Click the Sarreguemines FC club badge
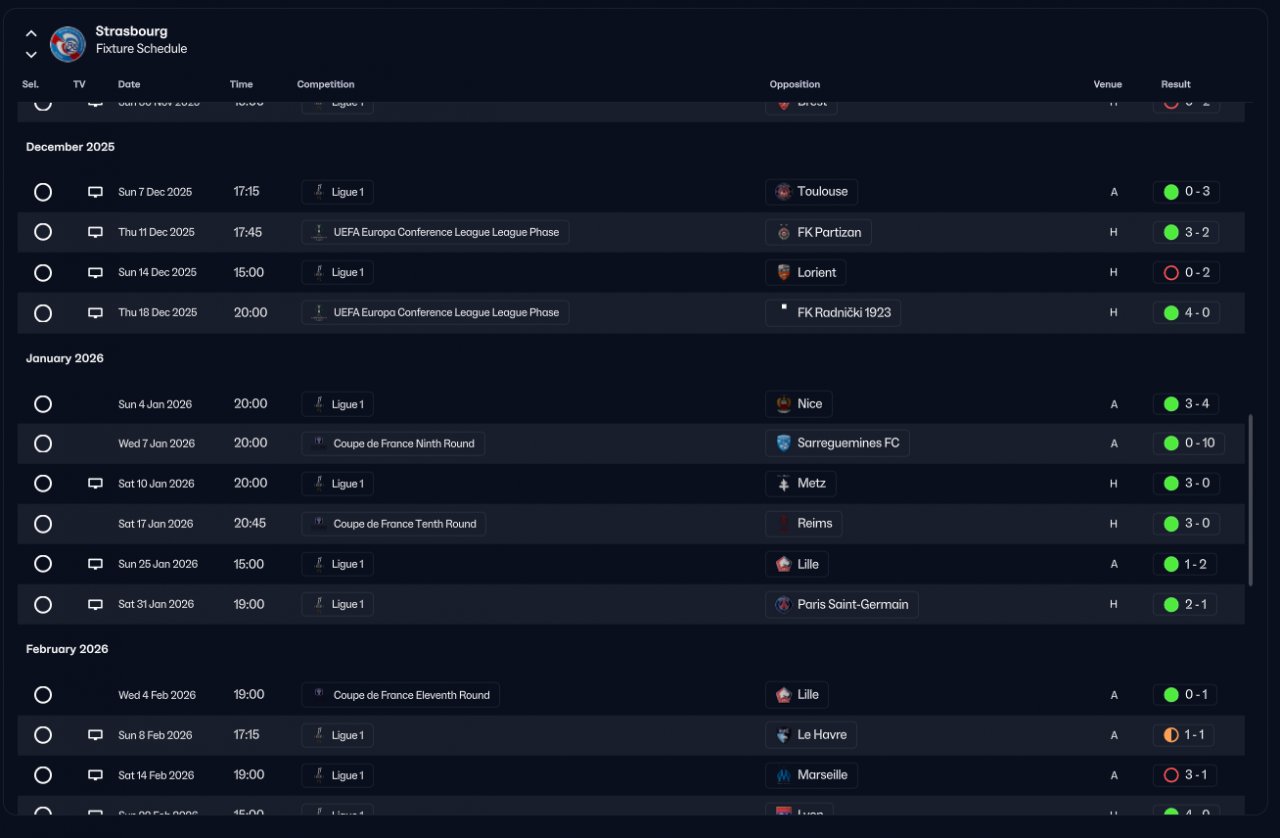Image resolution: width=1280 pixels, height=838 pixels. [784, 443]
